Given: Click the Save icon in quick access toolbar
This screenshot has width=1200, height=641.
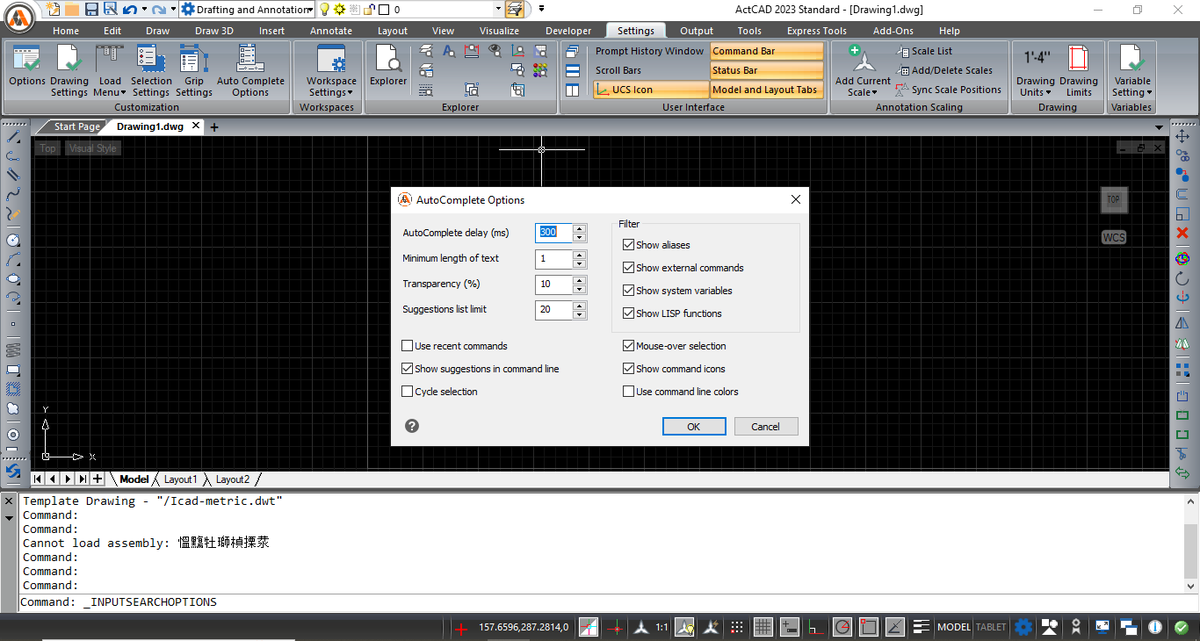Looking at the screenshot, I should tap(92, 9).
